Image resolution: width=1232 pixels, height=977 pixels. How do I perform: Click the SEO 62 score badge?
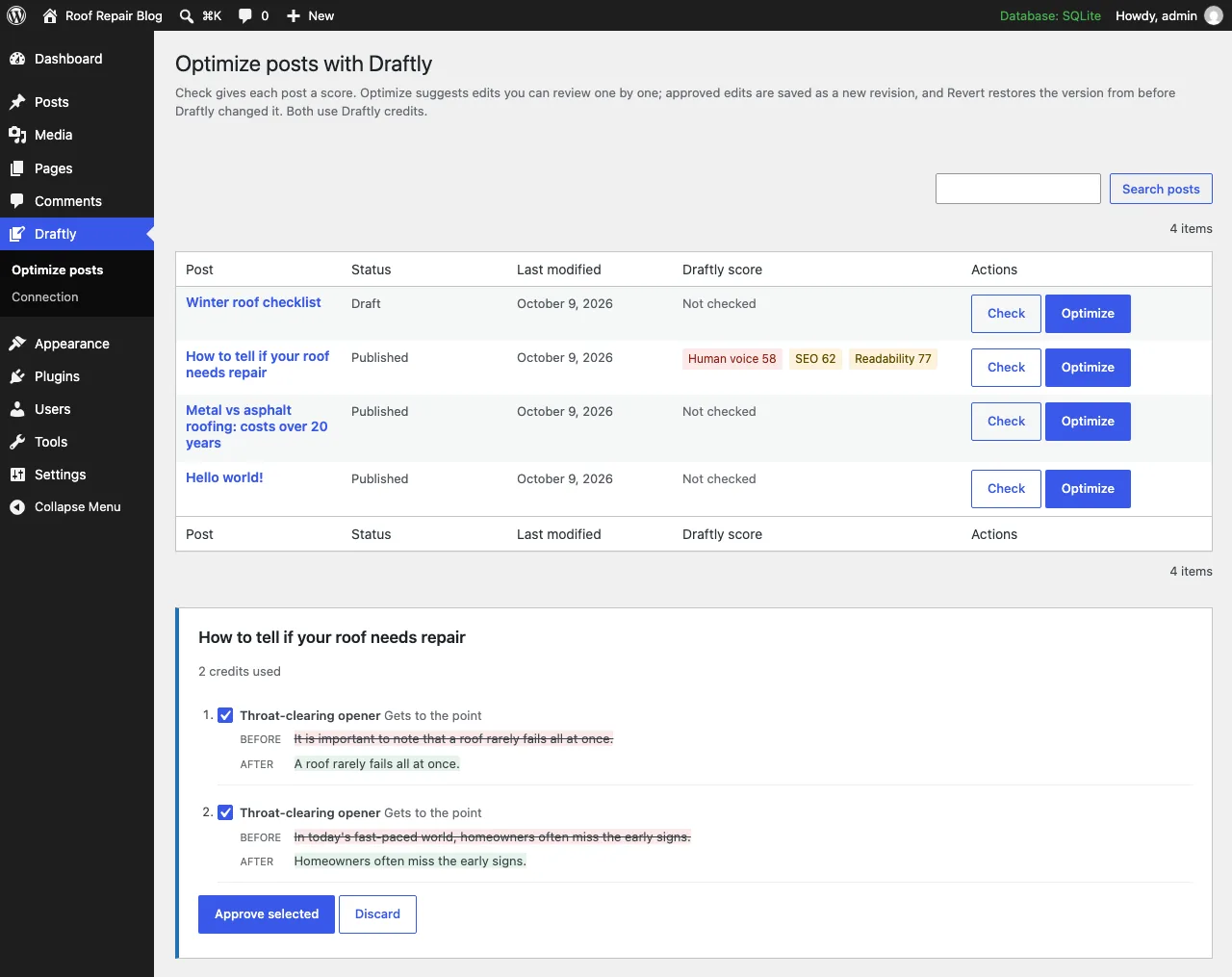(815, 359)
